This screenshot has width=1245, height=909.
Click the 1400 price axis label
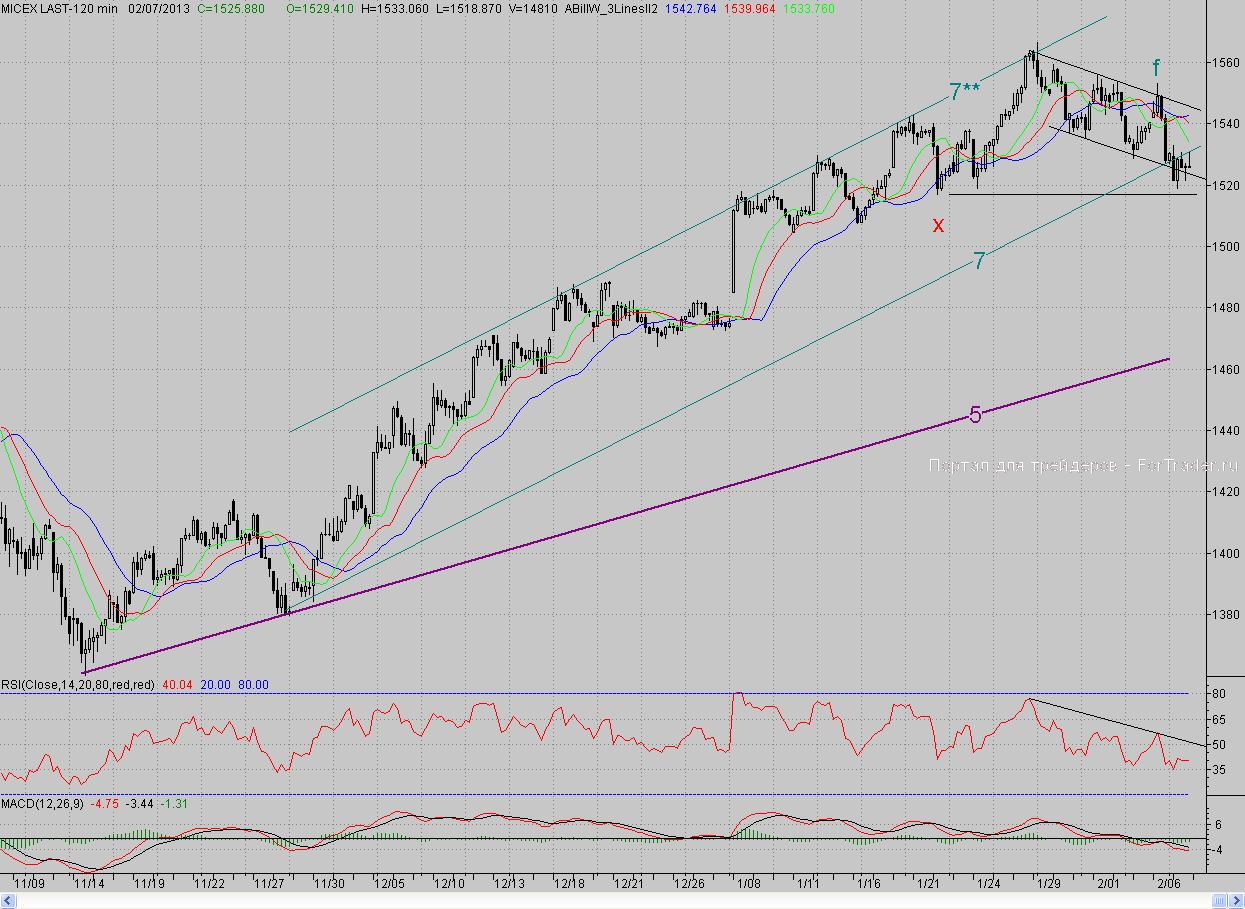[1226, 553]
